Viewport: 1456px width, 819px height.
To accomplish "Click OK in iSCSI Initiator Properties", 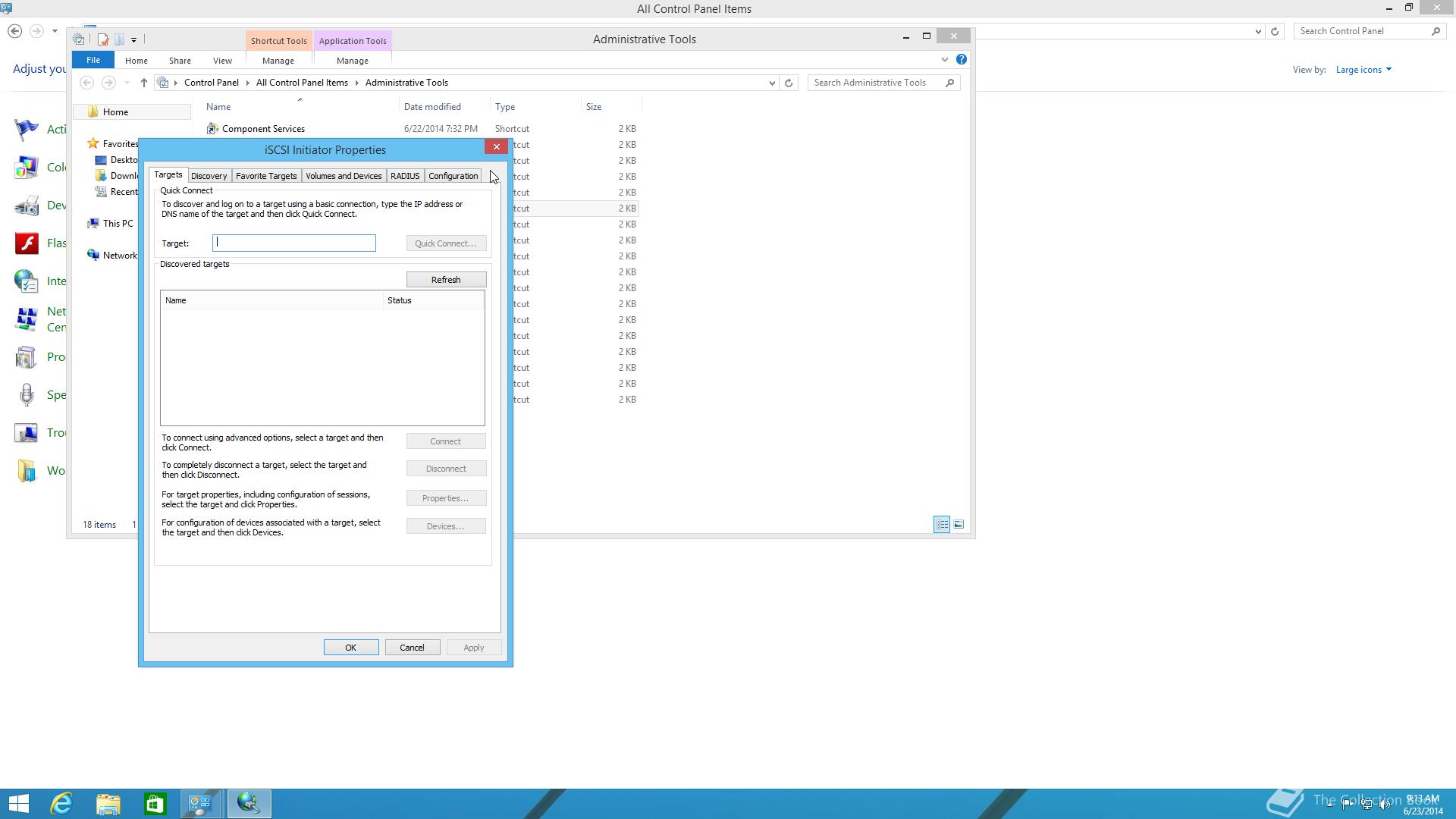I will click(x=351, y=648).
